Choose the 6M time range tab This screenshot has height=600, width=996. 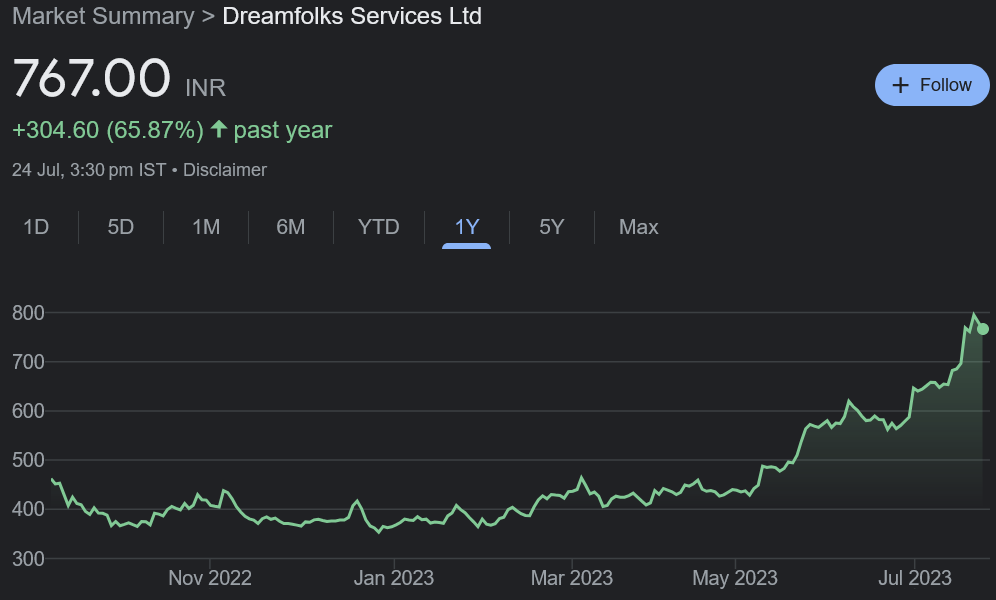coord(291,227)
